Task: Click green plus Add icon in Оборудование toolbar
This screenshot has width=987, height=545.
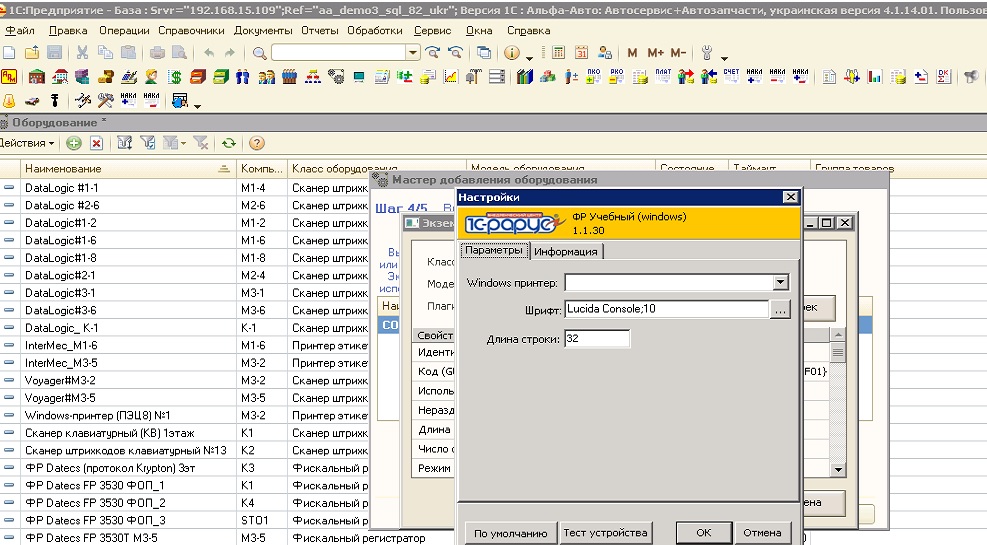Action: click(x=74, y=143)
